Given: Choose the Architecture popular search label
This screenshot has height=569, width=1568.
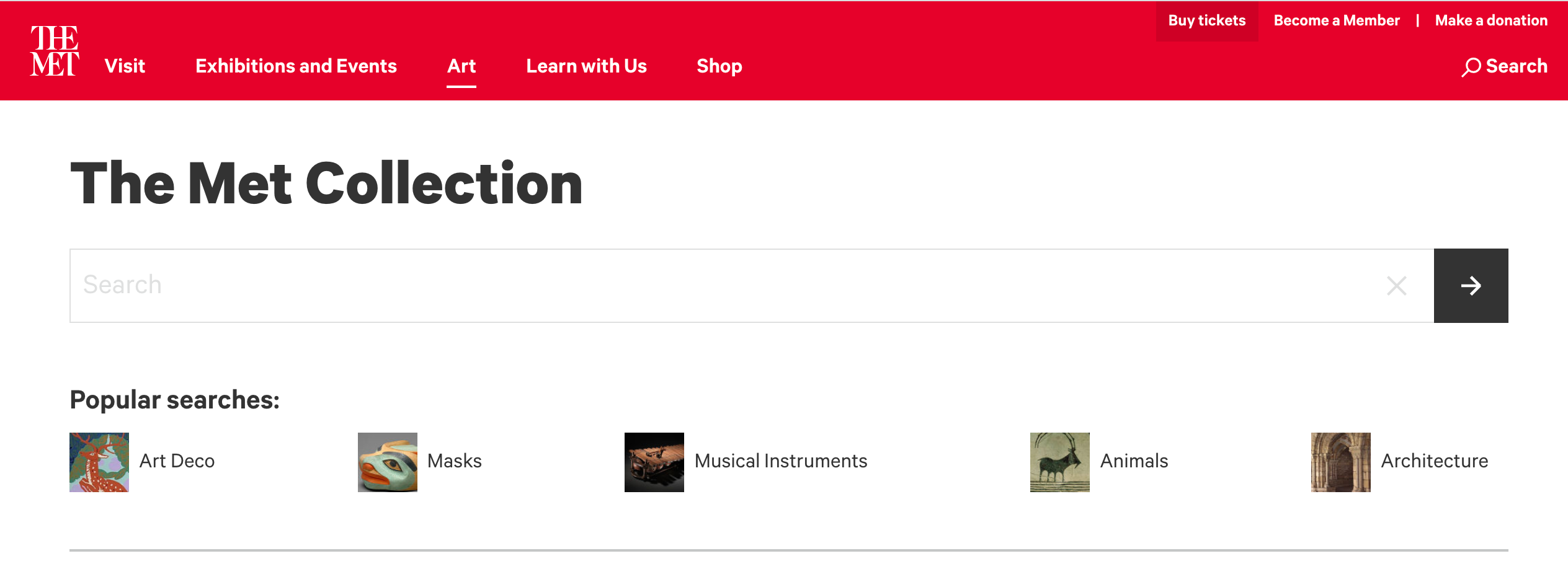Looking at the screenshot, I should (1435, 461).
